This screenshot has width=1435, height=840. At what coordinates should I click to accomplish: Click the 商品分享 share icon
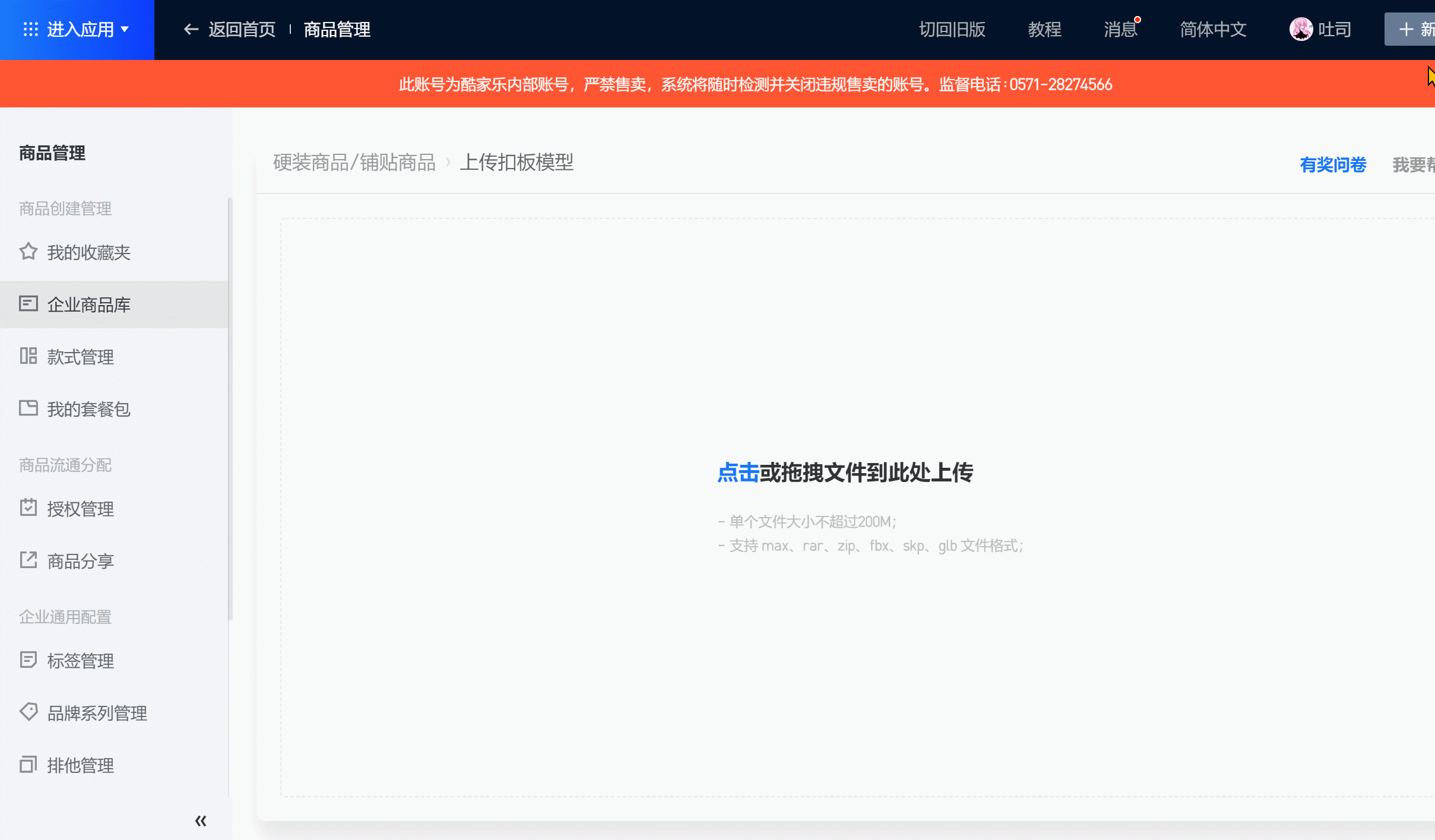pos(28,560)
